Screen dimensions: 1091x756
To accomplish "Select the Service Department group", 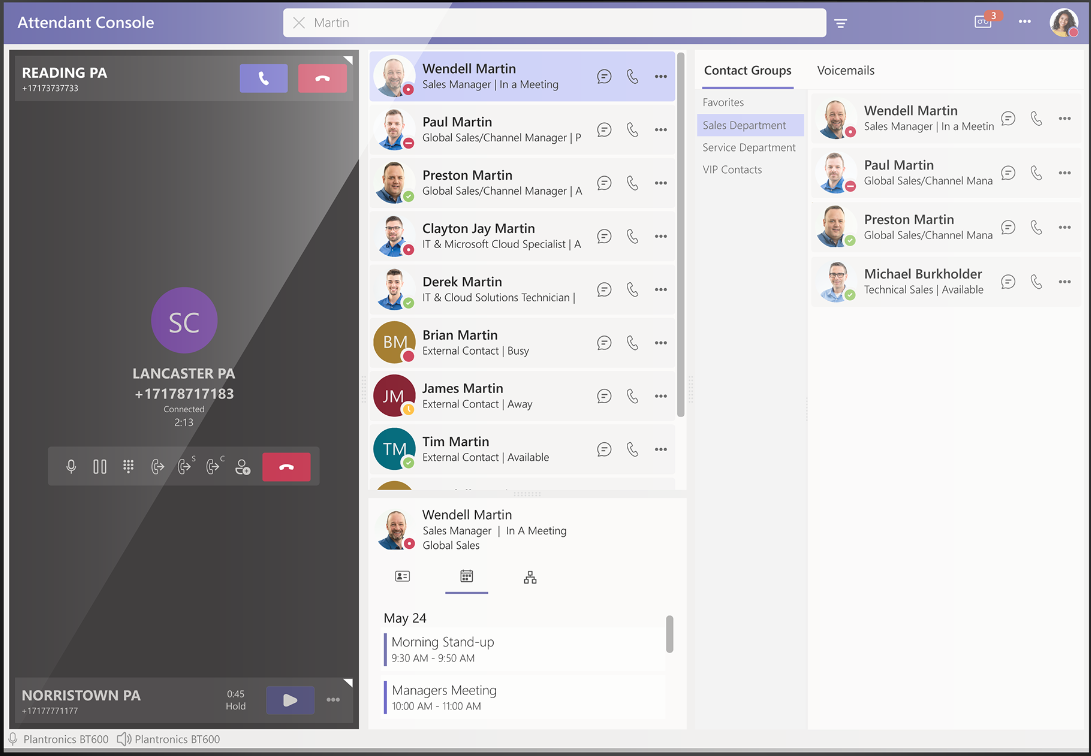I will point(749,147).
